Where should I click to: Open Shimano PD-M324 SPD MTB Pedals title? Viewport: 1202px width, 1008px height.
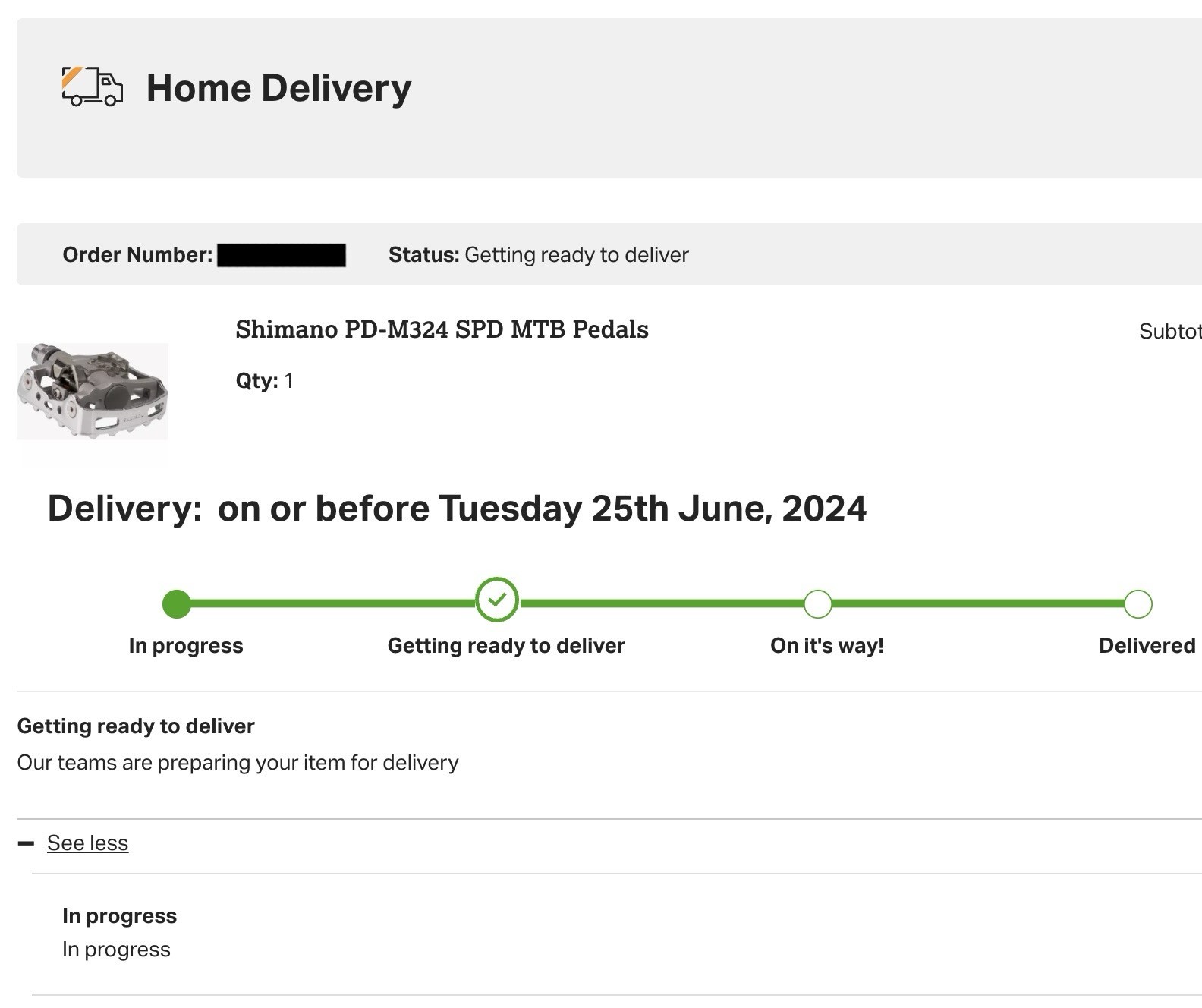click(442, 329)
